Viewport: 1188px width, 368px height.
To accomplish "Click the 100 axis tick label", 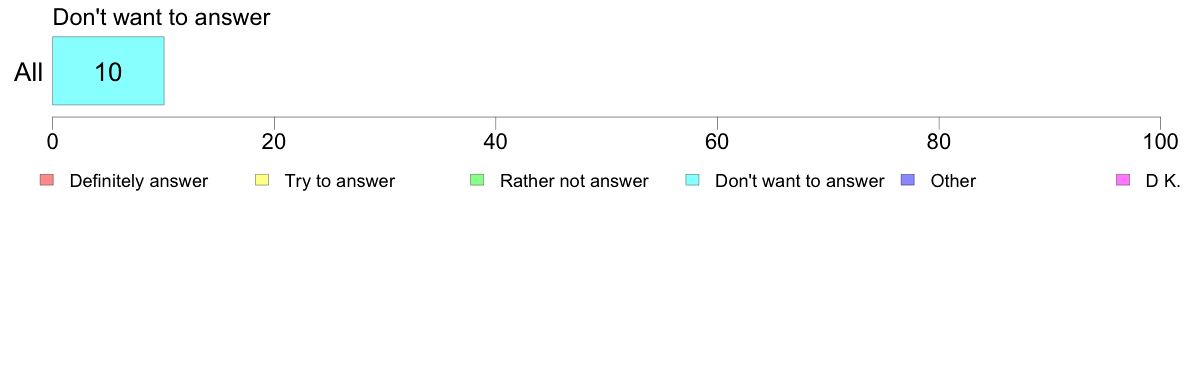I will [1160, 141].
